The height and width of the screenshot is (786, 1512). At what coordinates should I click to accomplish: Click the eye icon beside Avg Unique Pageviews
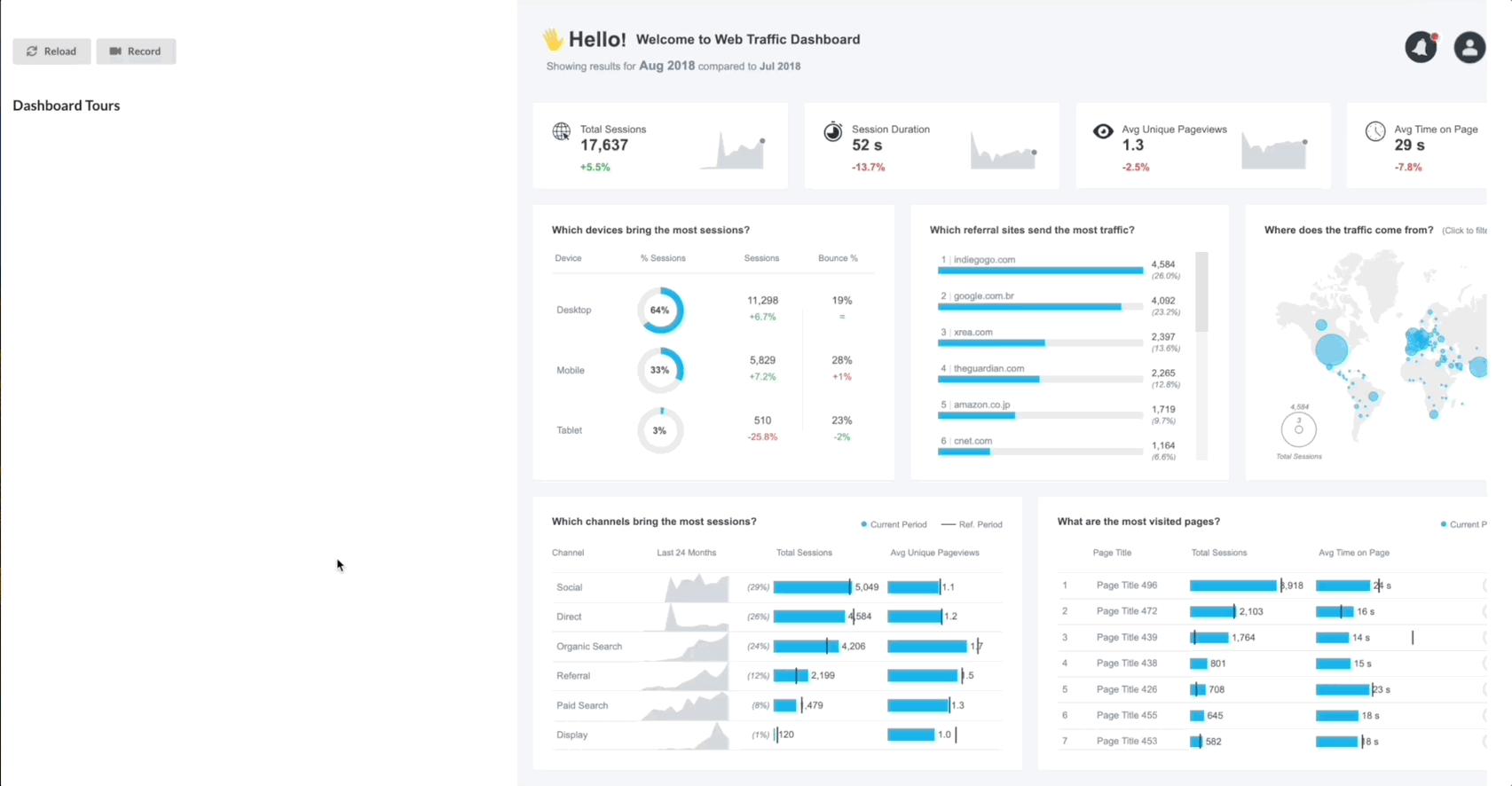pos(1103,131)
